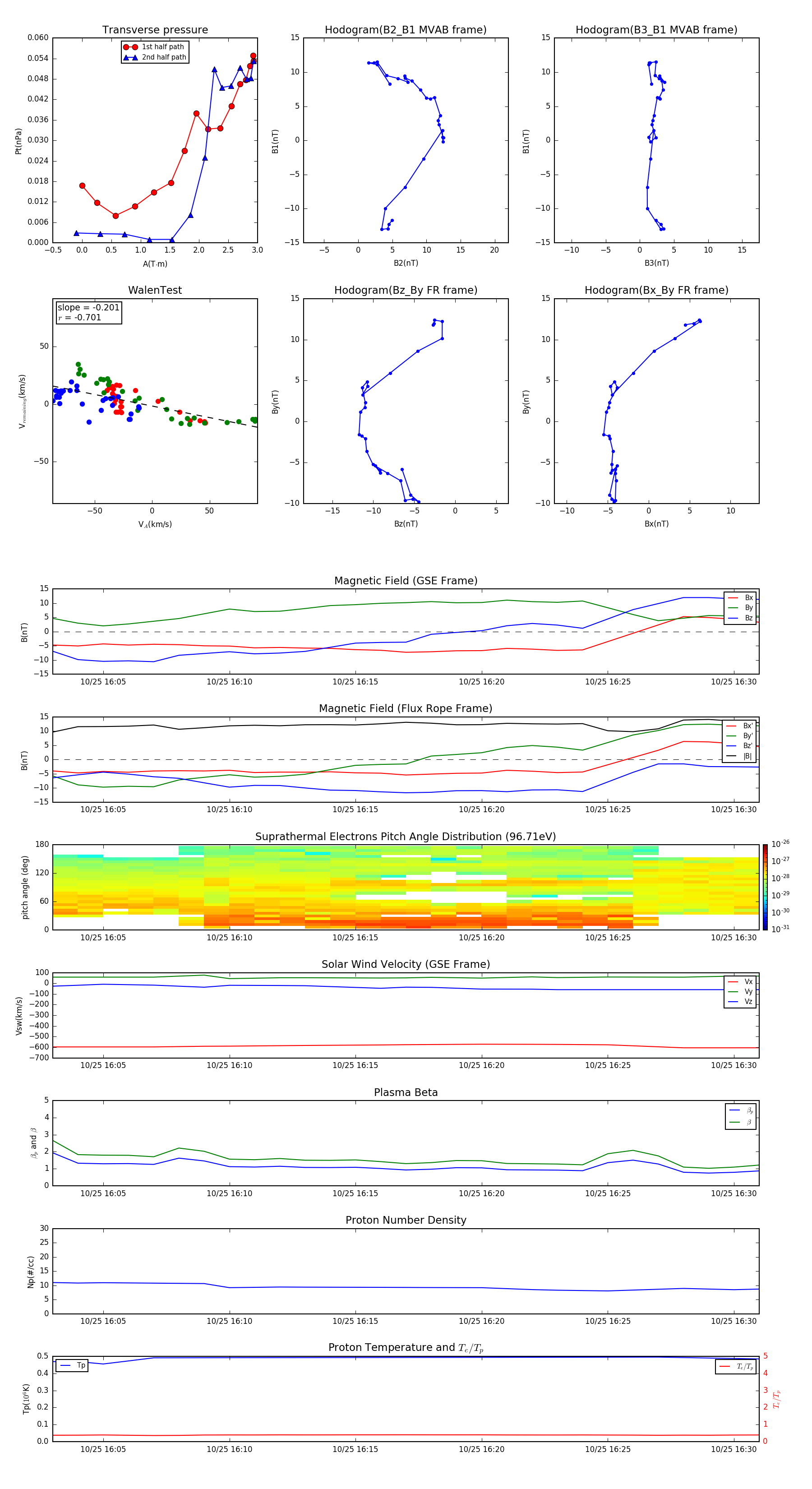Select the "r = -0.701" annotation
The width and height of the screenshot is (812, 1489).
(80, 317)
